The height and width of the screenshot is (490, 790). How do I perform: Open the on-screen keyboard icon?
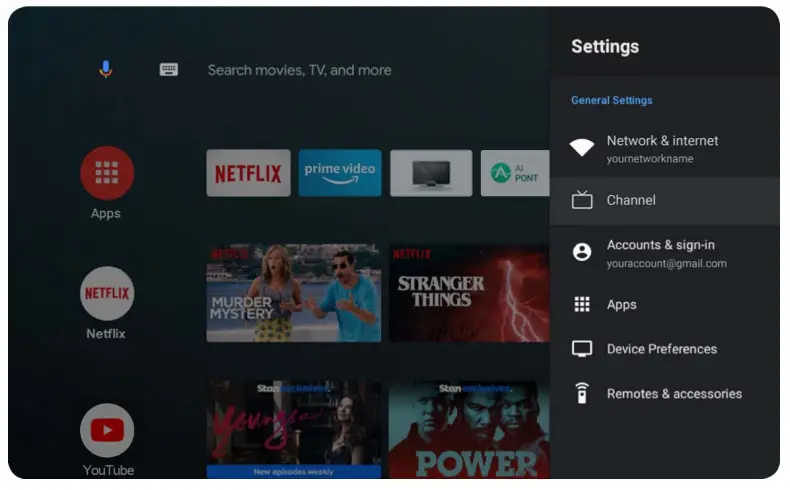tap(169, 69)
